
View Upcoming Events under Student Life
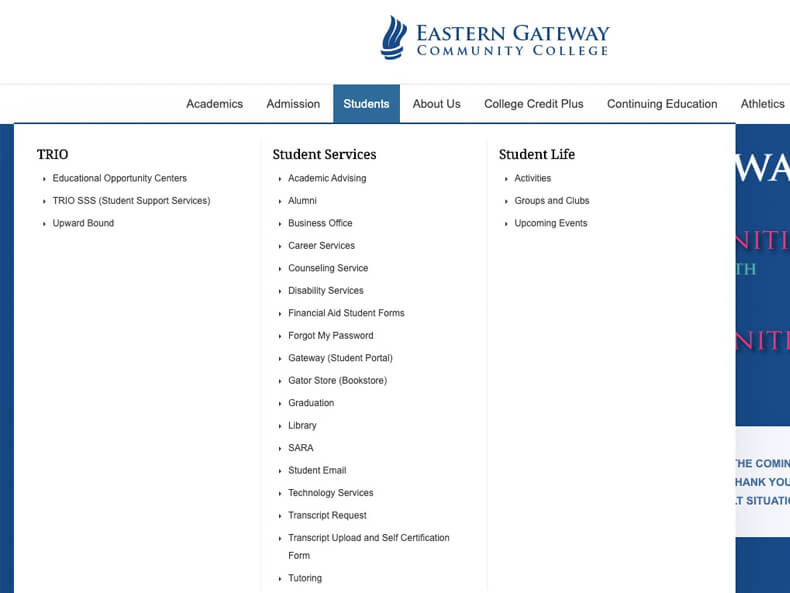tap(550, 223)
